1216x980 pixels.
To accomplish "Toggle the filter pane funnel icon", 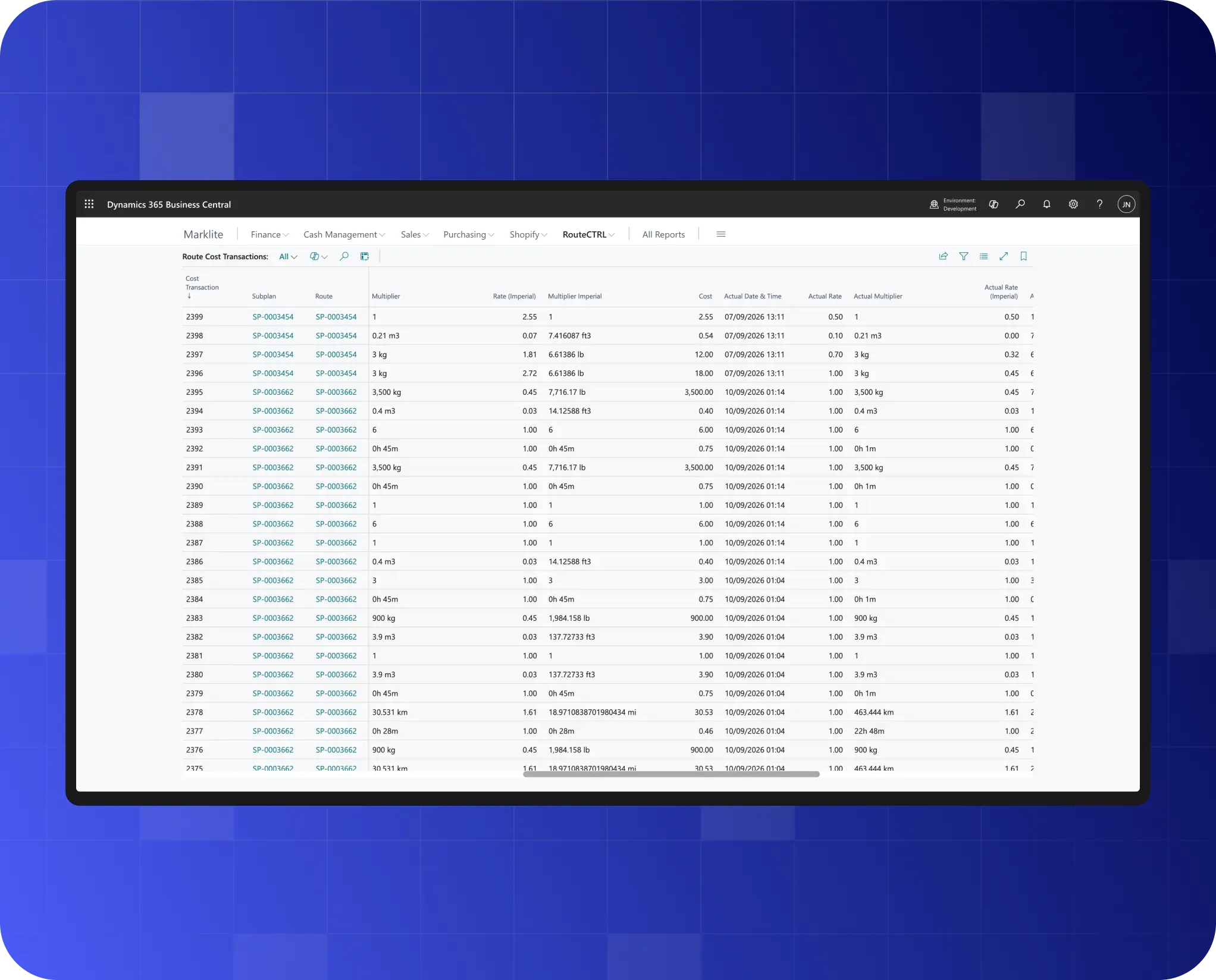I will click(964, 256).
